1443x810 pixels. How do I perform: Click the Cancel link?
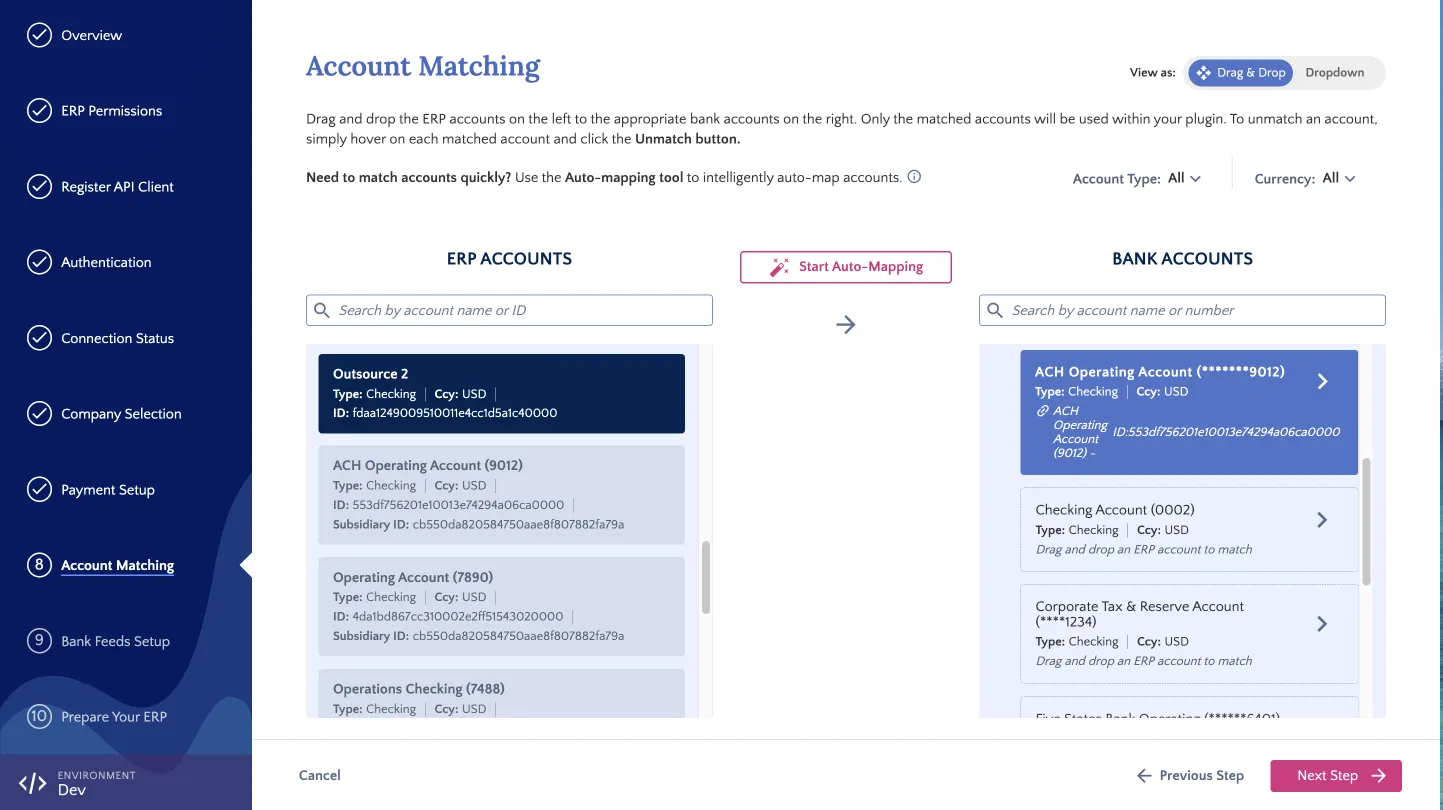320,775
